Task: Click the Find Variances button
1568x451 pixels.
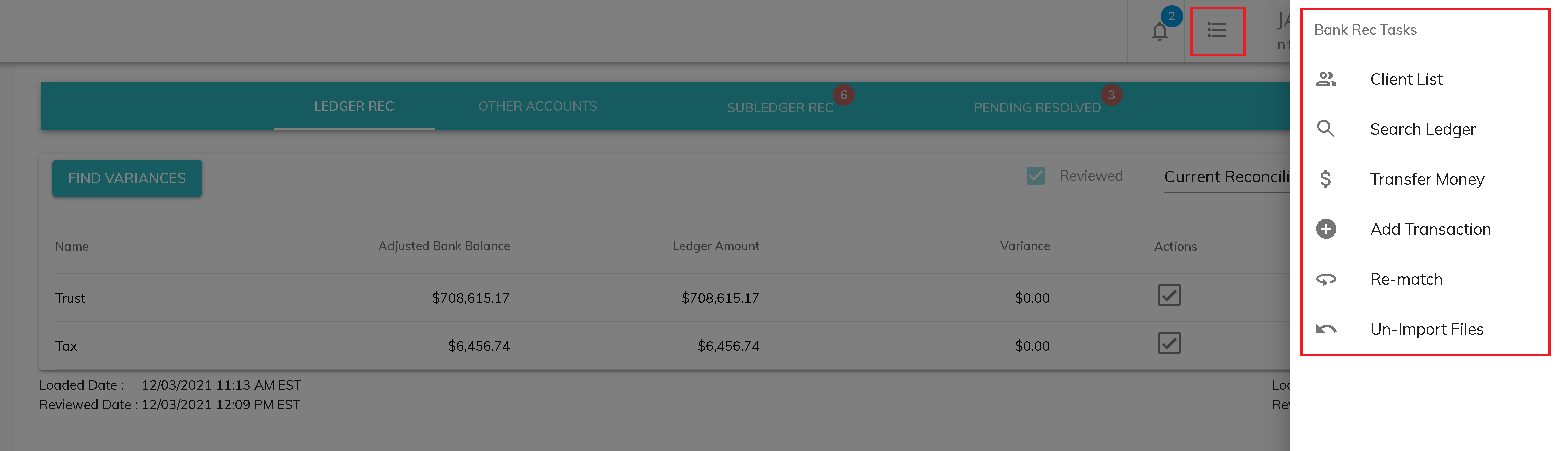Action: pos(127,178)
